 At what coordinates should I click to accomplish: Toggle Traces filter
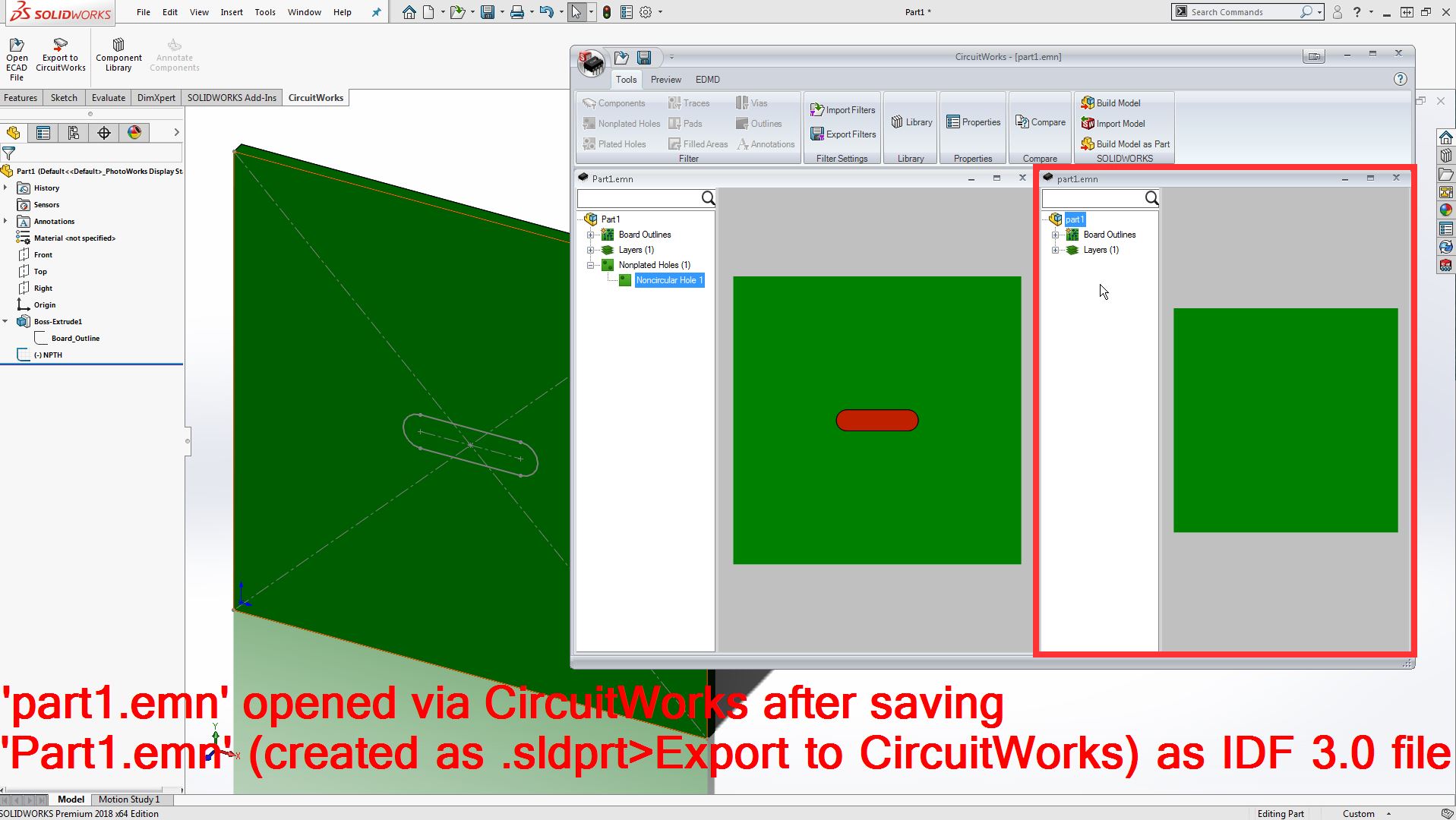tap(689, 102)
